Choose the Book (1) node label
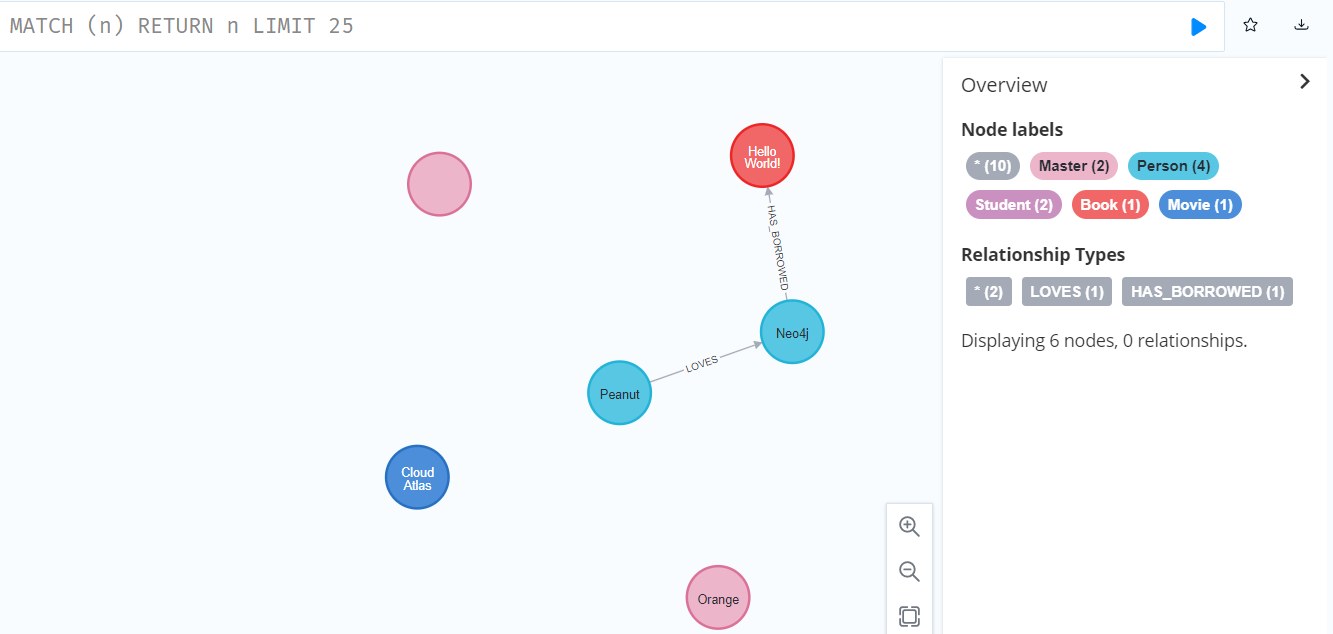The image size is (1333, 634). pos(1109,205)
